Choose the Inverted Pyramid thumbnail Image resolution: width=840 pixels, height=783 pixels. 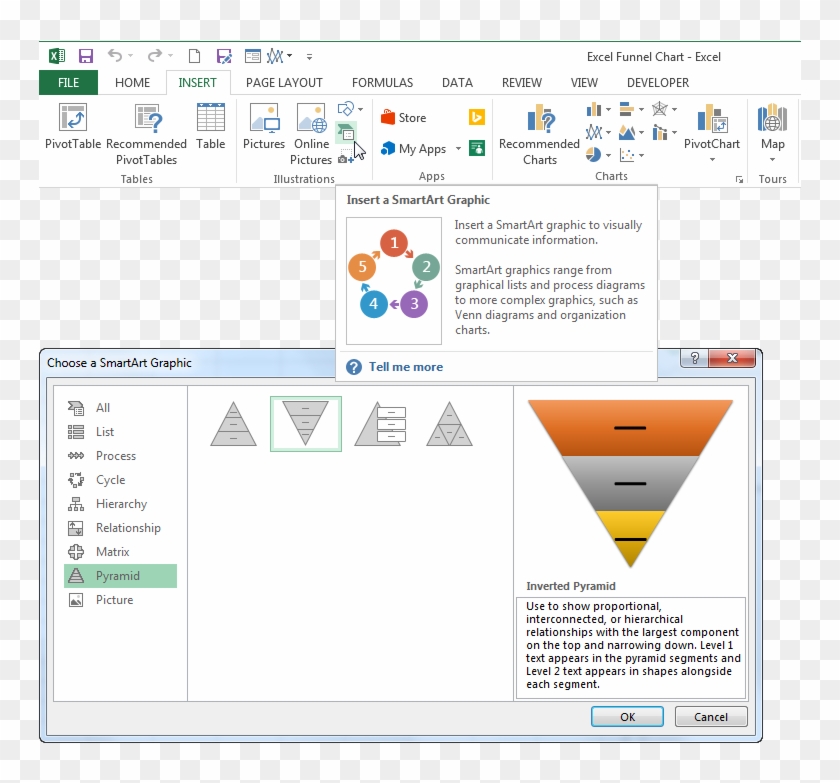tap(305, 424)
